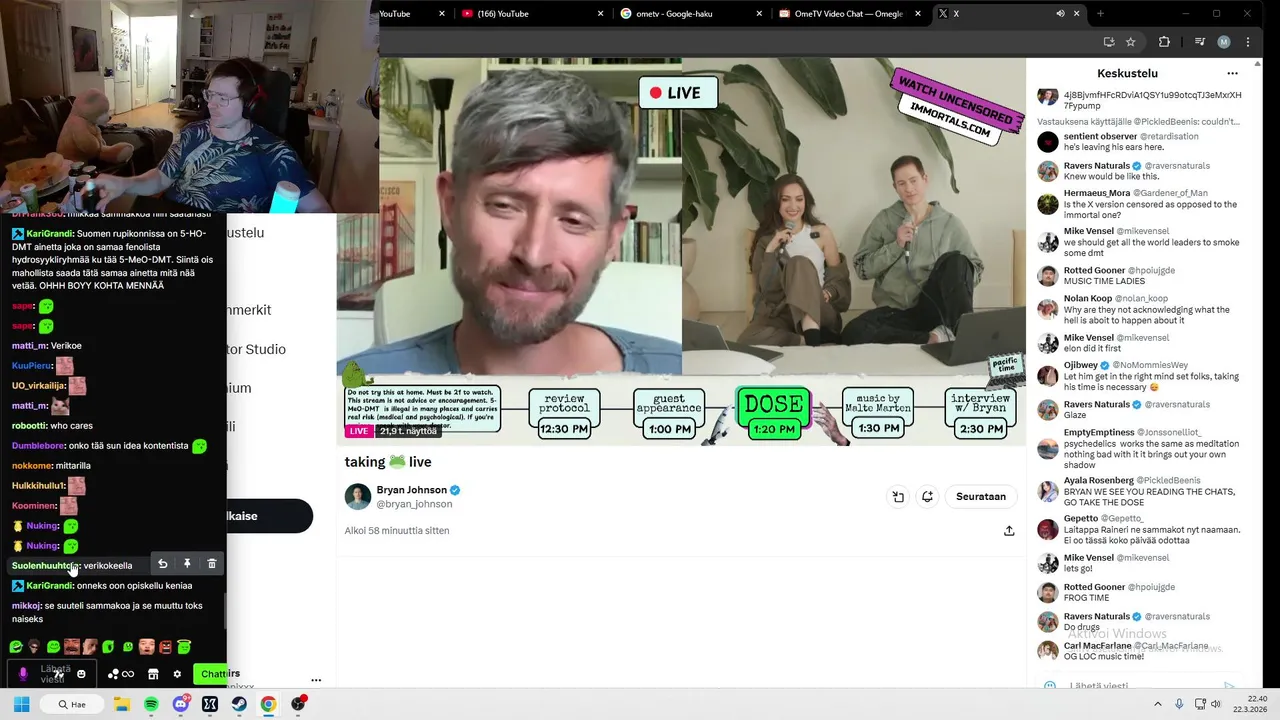1280x720 pixels.
Task: Expand system tray hidden icons chevron
Action: (x=1158, y=704)
